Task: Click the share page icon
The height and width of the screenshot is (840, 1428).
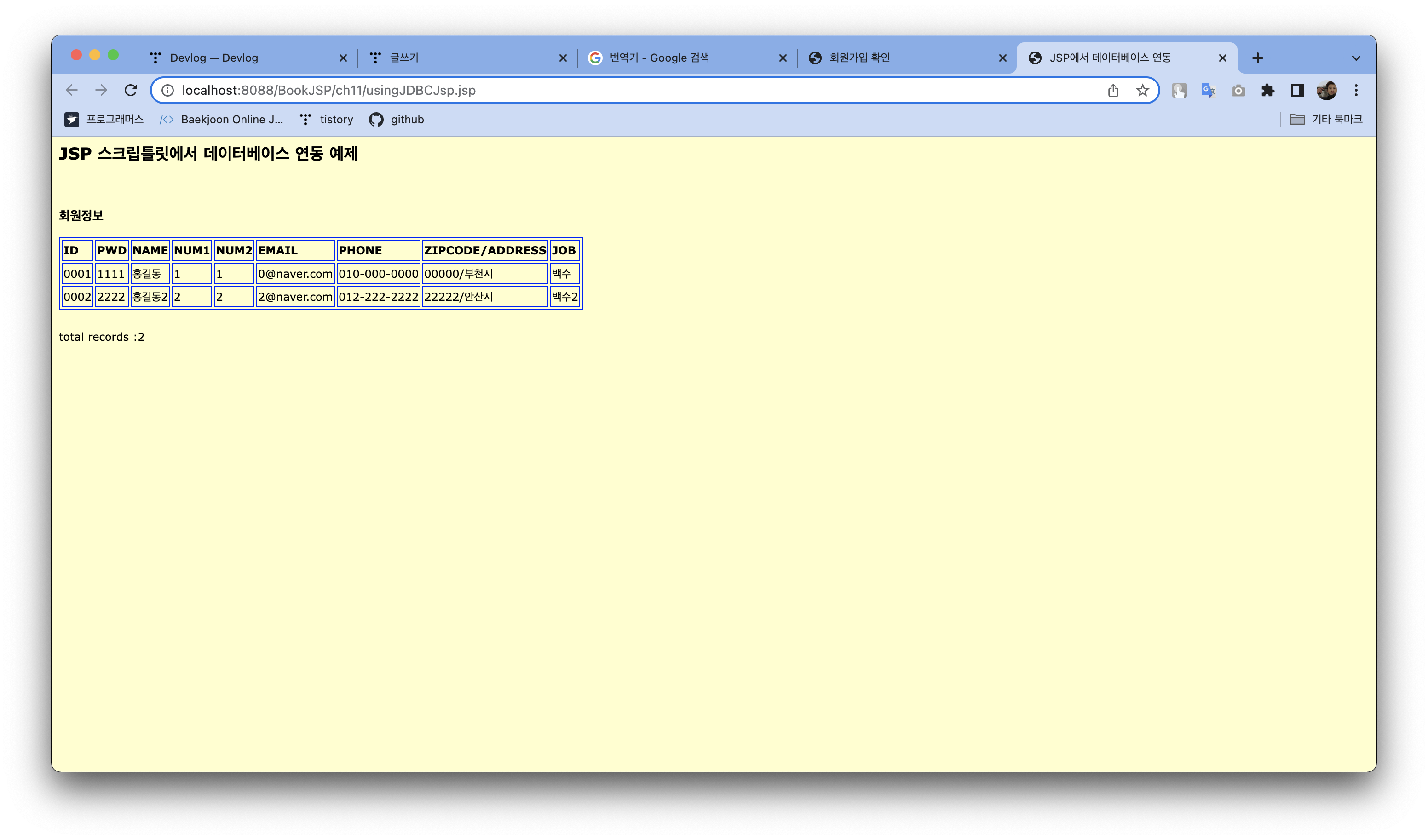Action: [x=1113, y=90]
